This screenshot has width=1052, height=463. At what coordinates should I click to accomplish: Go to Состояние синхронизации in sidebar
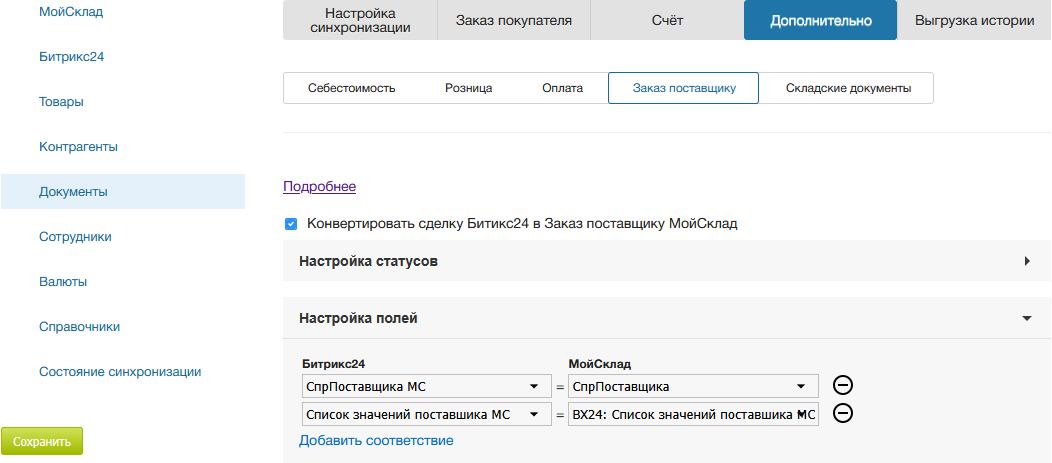point(120,371)
